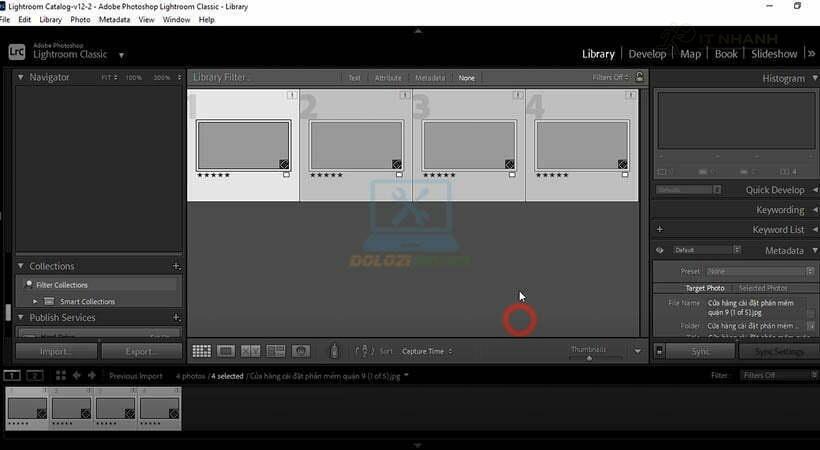This screenshot has height=450, width=820.
Task: Switch to Loupe view in toolbar
Action: 226,351
